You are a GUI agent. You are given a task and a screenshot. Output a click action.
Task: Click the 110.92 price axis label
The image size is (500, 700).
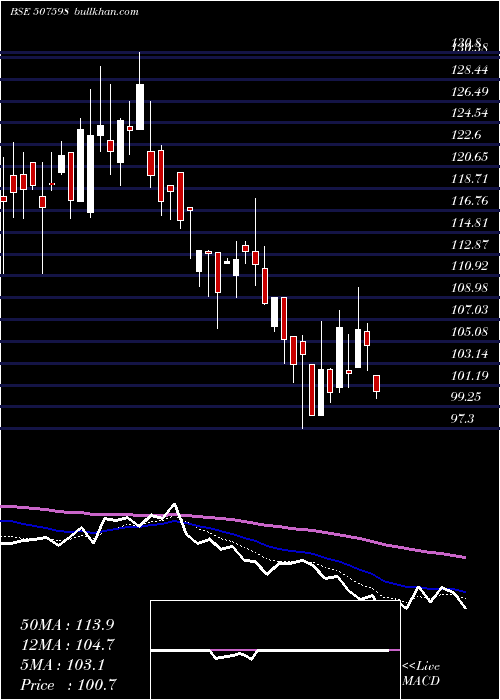click(470, 266)
